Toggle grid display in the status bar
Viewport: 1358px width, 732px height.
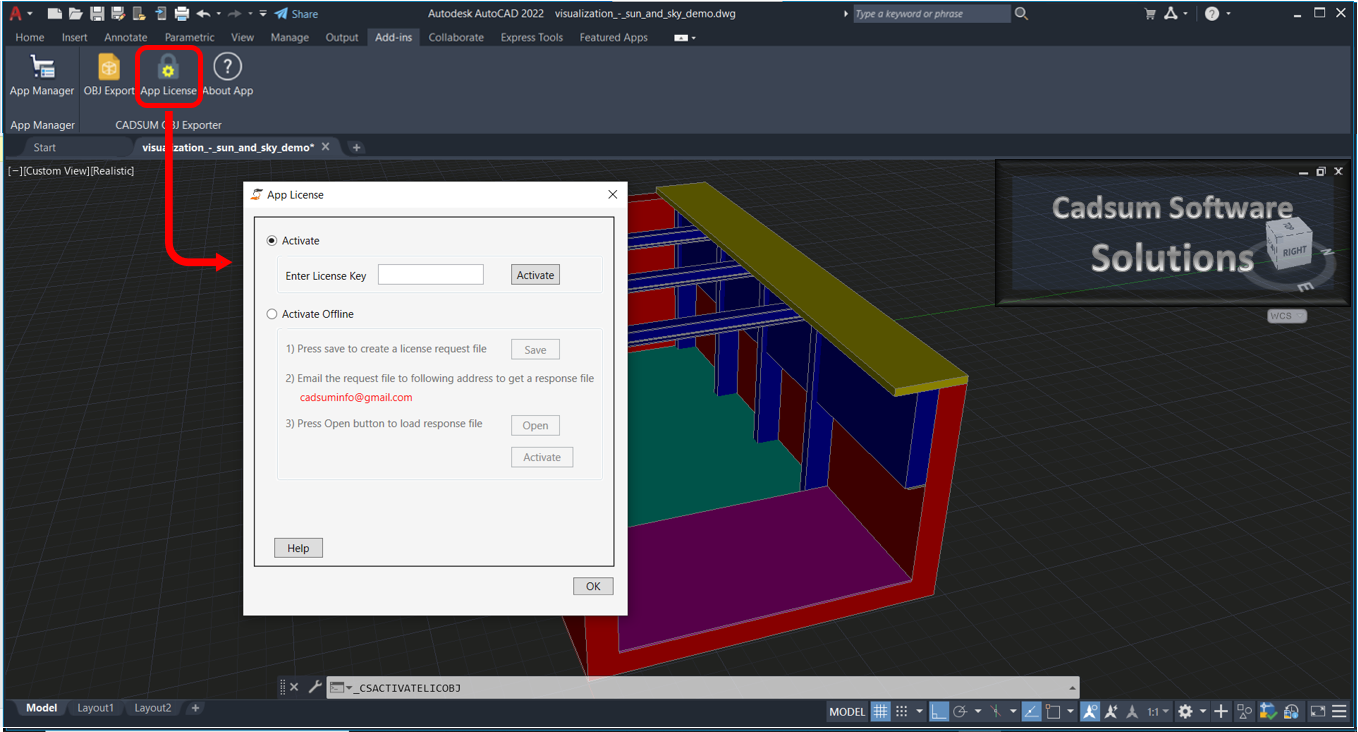880,710
